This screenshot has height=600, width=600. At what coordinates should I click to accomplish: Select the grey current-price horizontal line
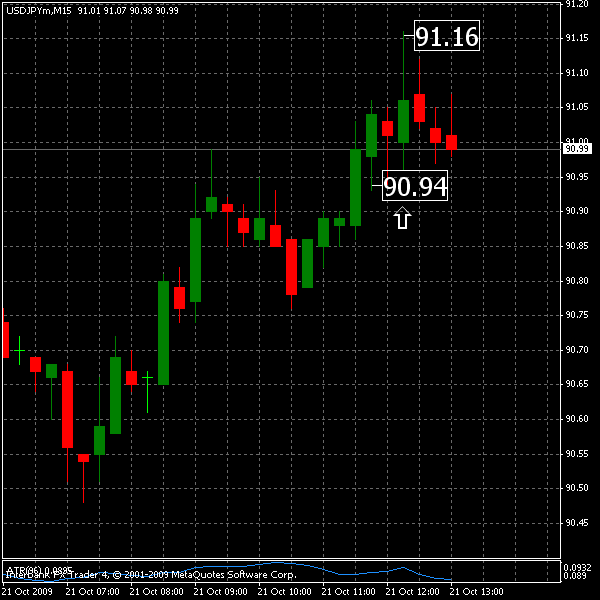click(x=282, y=149)
